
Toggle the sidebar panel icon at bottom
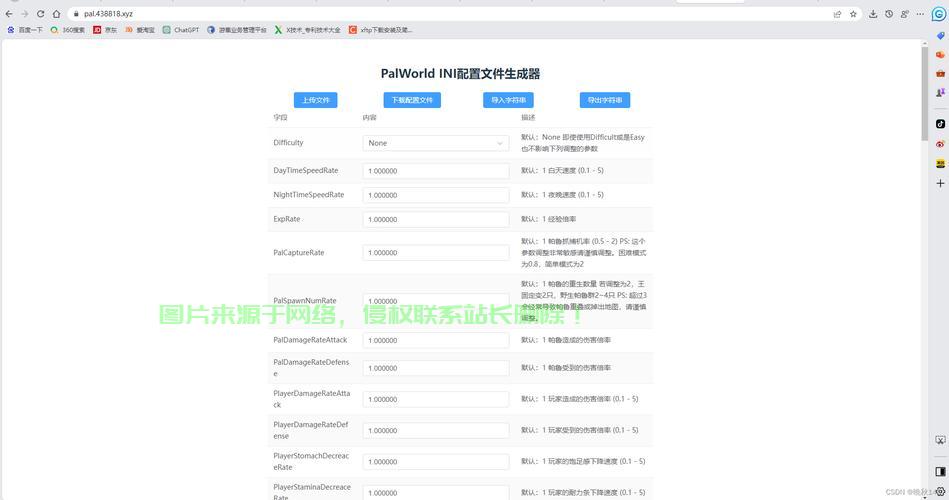tap(940, 472)
